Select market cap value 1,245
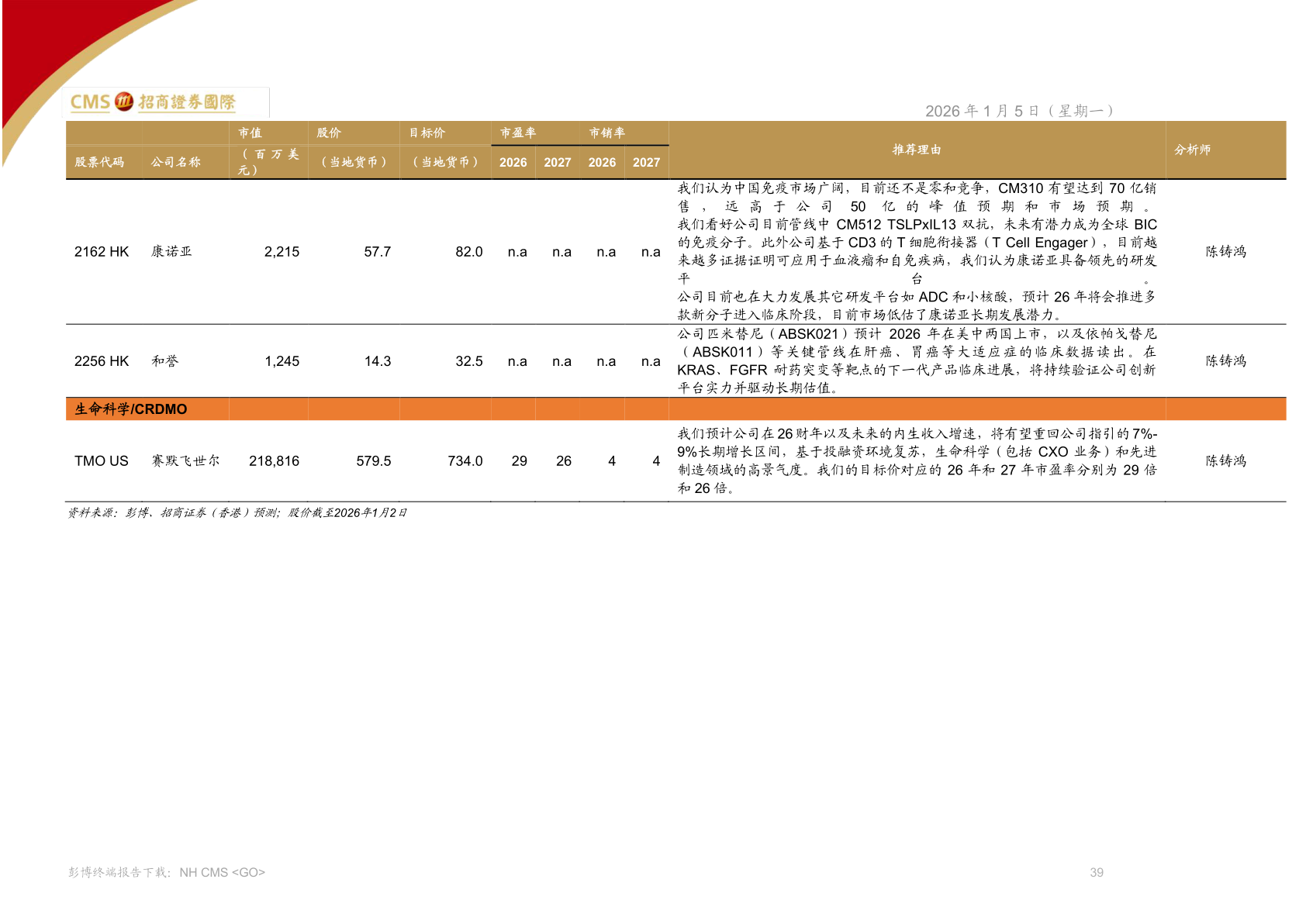Screen dimensions: 1306x924 coord(282,361)
